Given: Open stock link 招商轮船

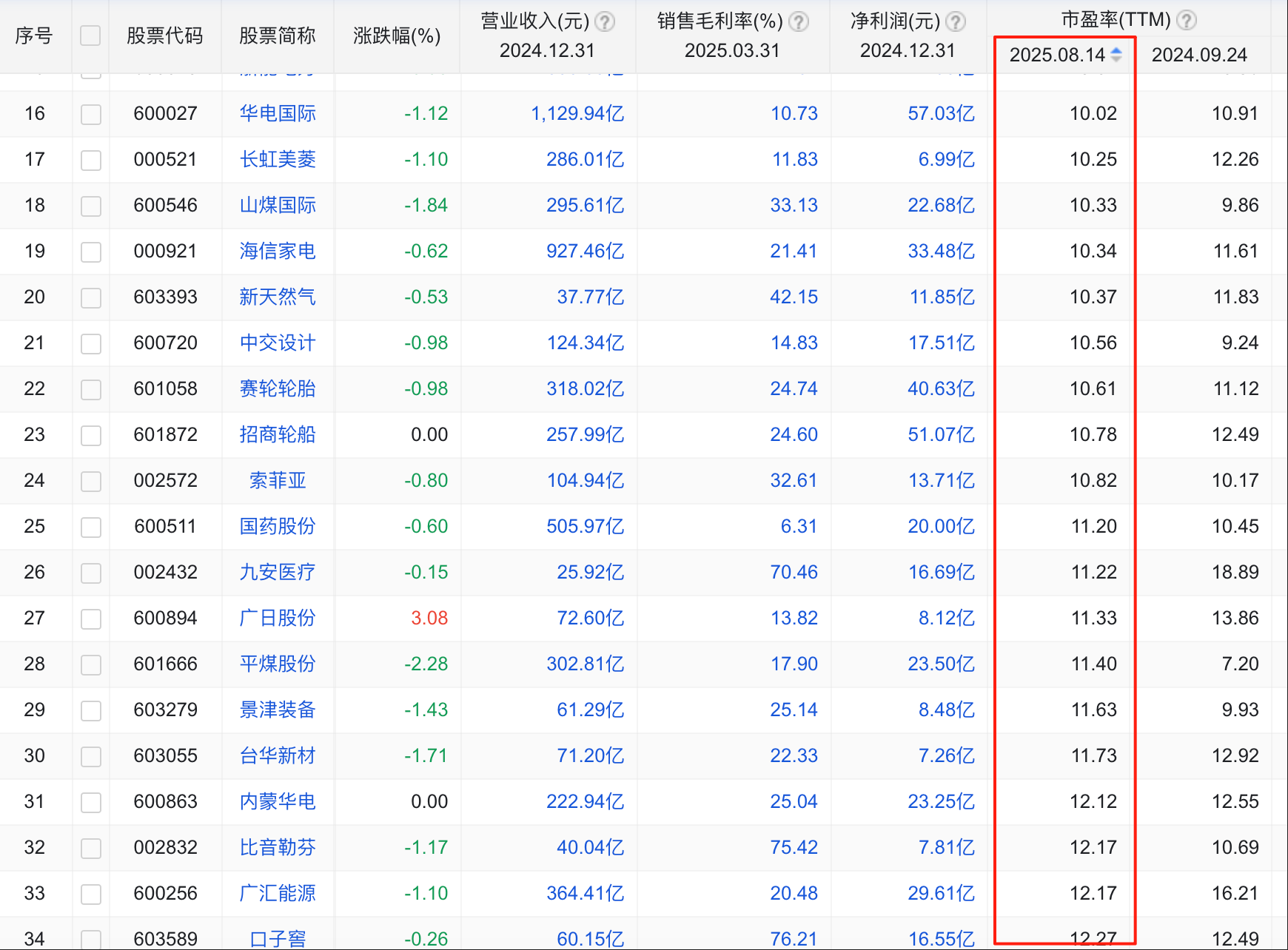Looking at the screenshot, I should click(278, 434).
